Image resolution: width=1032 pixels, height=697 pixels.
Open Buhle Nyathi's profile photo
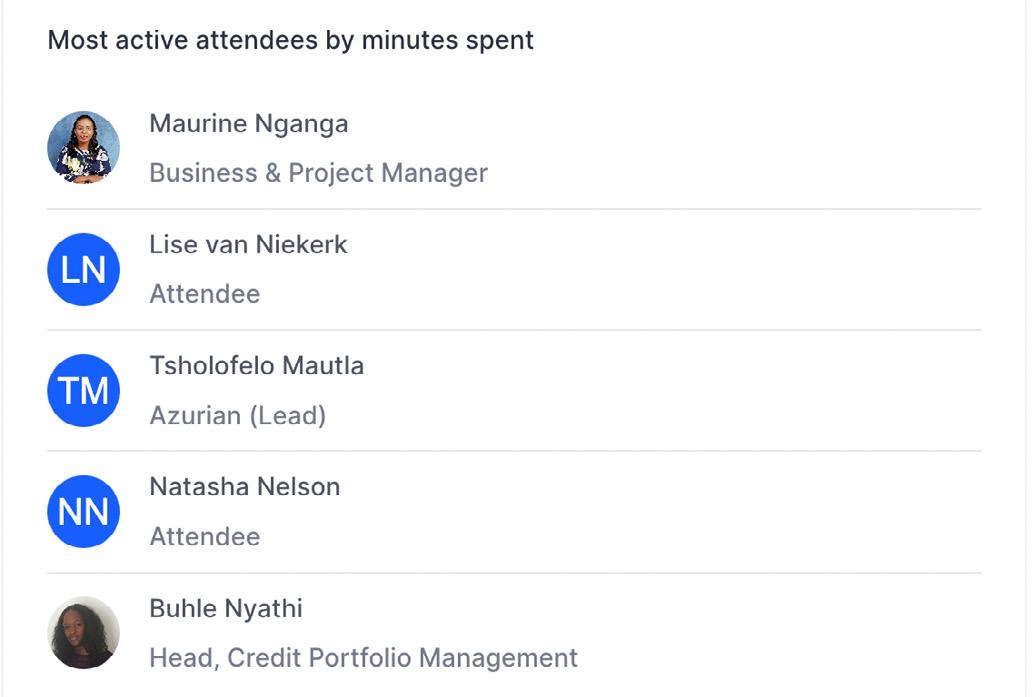click(83, 632)
